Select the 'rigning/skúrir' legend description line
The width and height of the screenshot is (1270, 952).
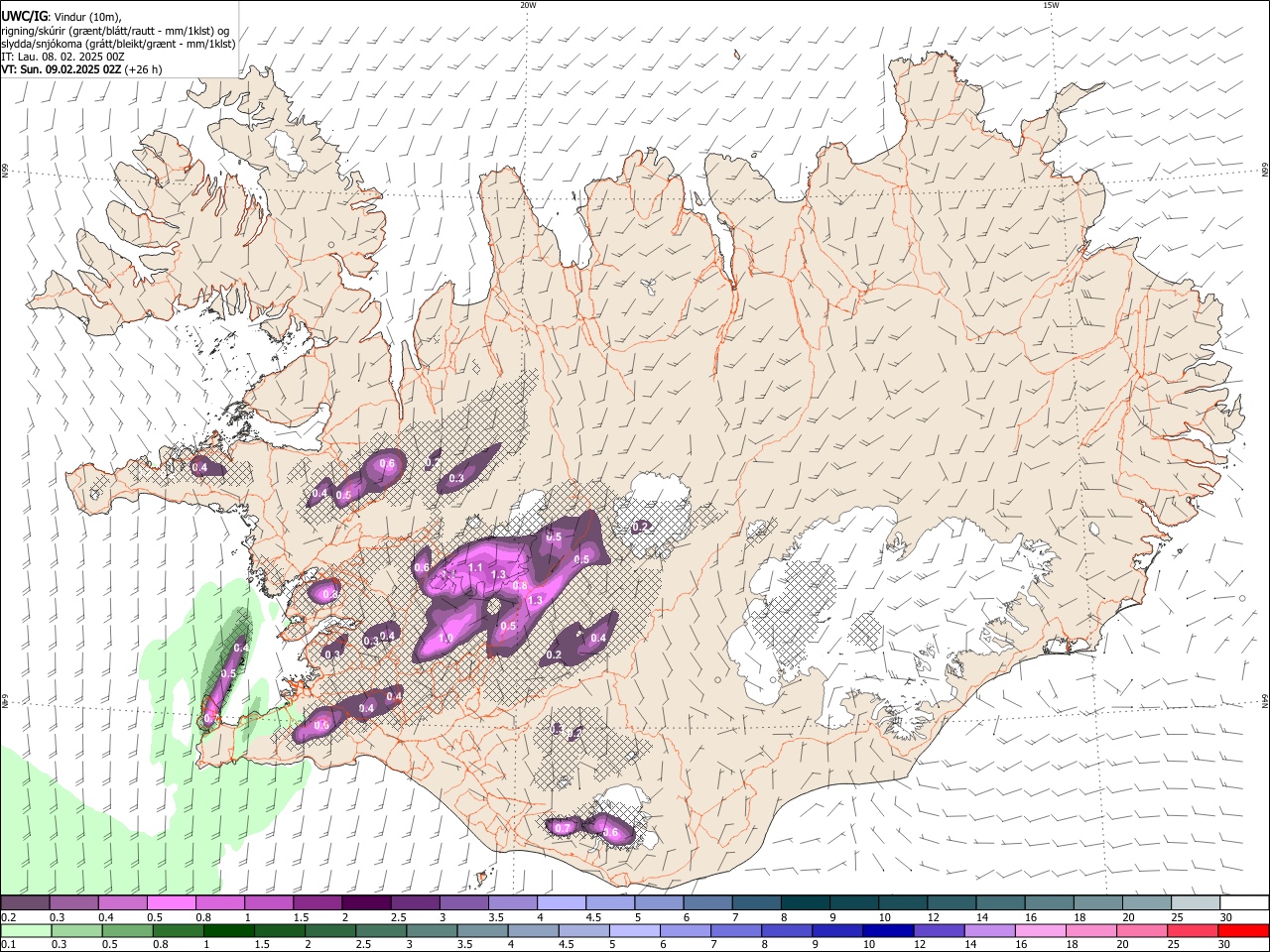coord(116,31)
